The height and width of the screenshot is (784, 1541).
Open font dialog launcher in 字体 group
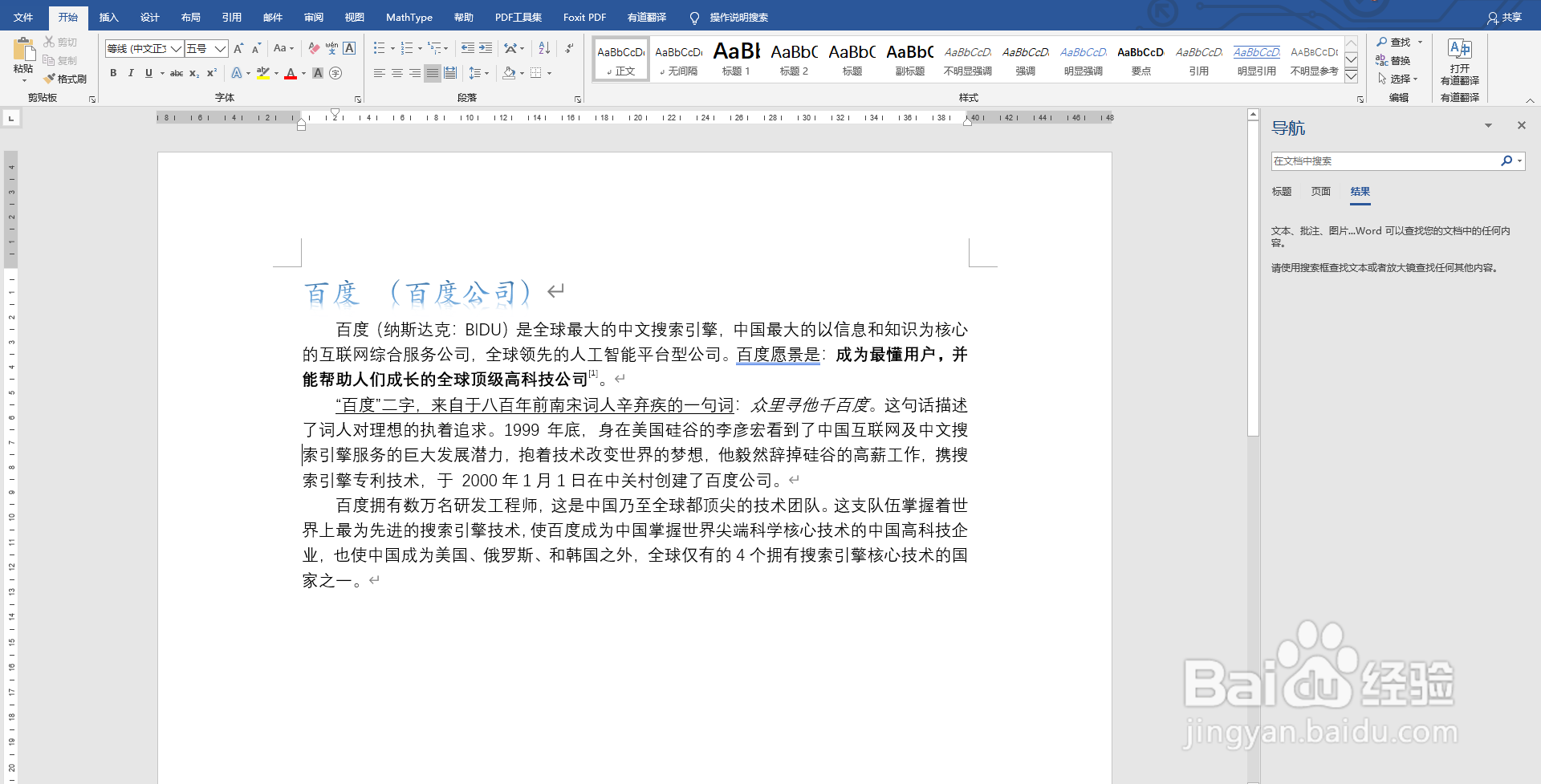coord(358,100)
